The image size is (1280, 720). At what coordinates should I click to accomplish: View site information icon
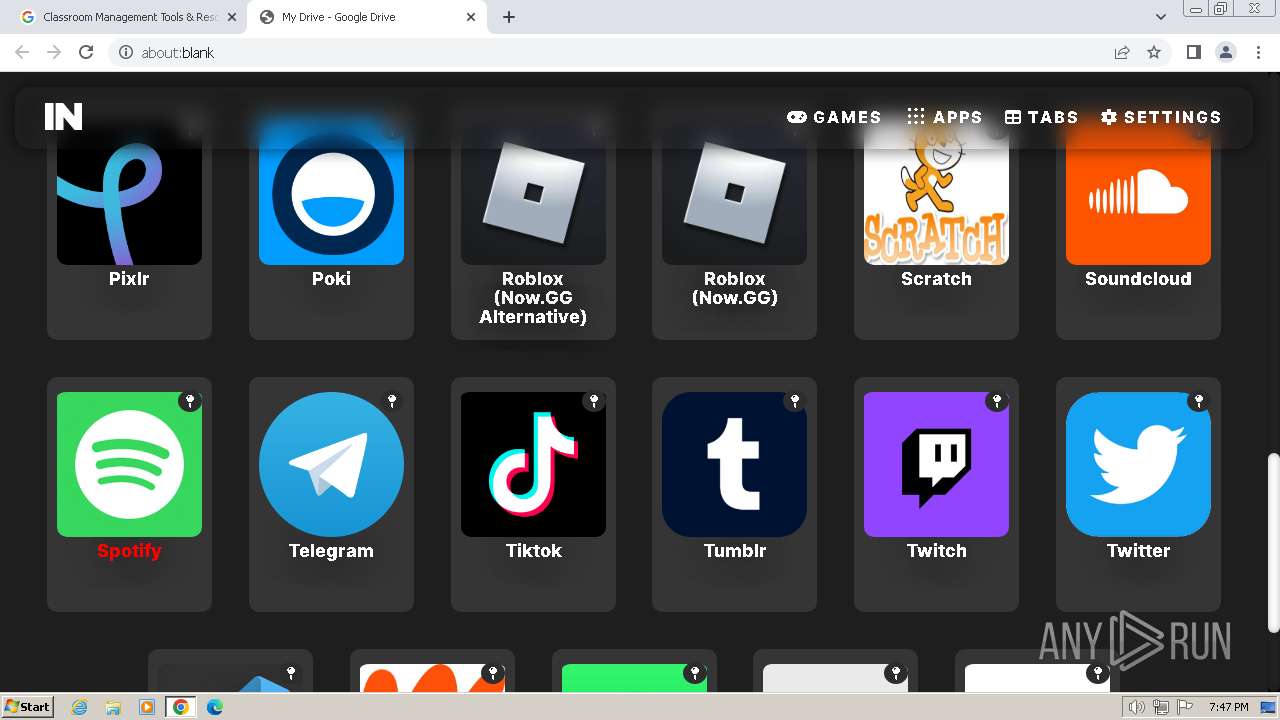[126, 52]
